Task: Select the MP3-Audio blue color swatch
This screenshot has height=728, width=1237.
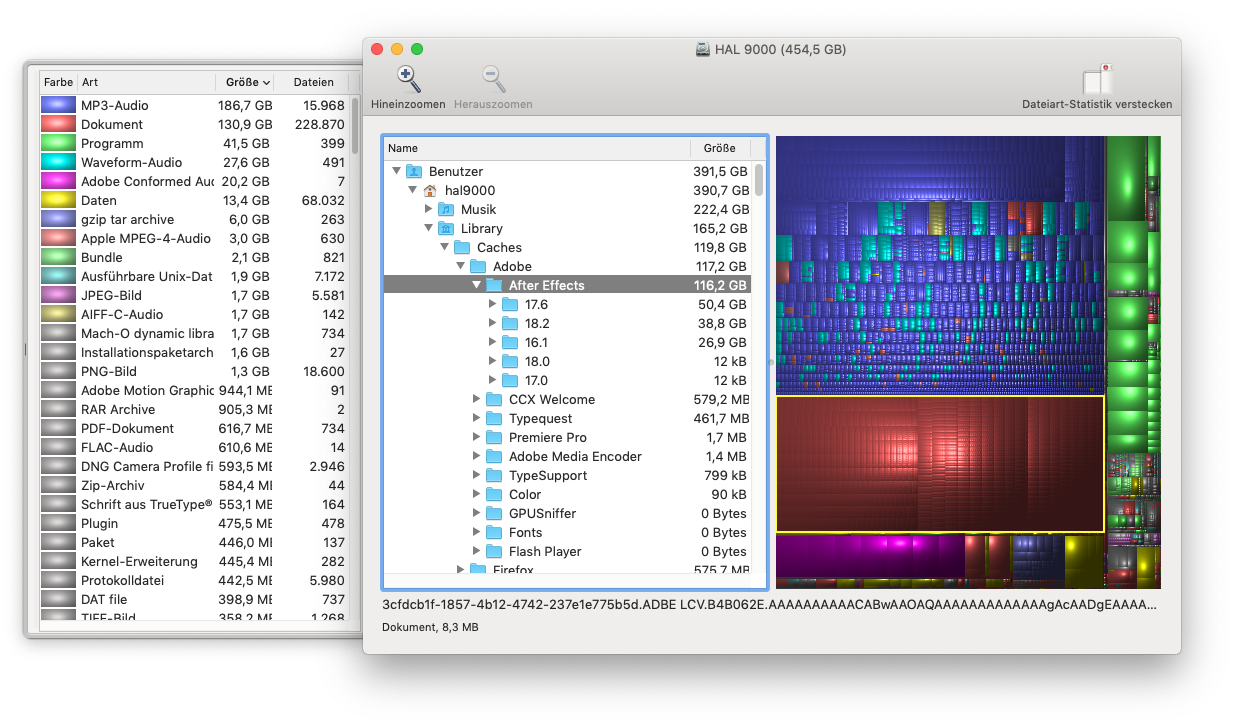Action: coord(59,106)
